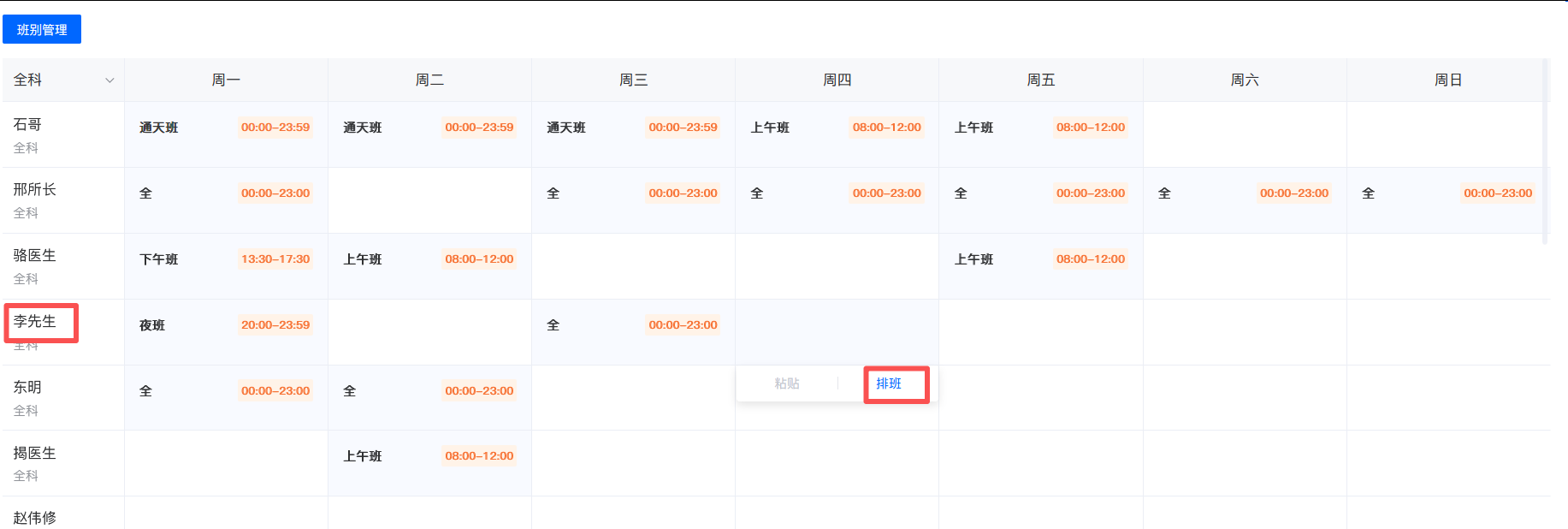1568x529 pixels.
Task: Select 李先生's Monday 夜班 shift
Action: click(226, 325)
